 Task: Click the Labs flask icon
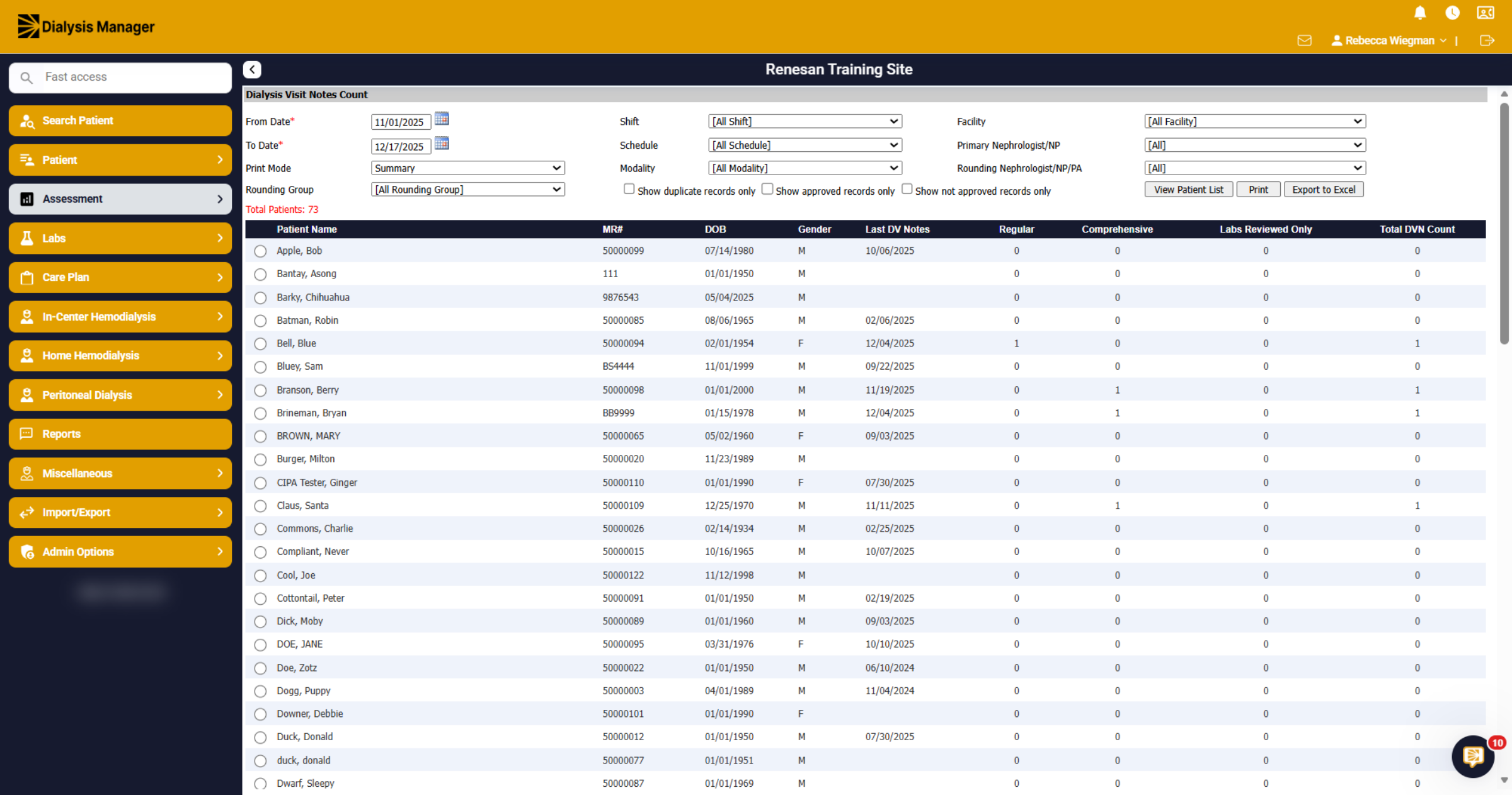click(27, 238)
